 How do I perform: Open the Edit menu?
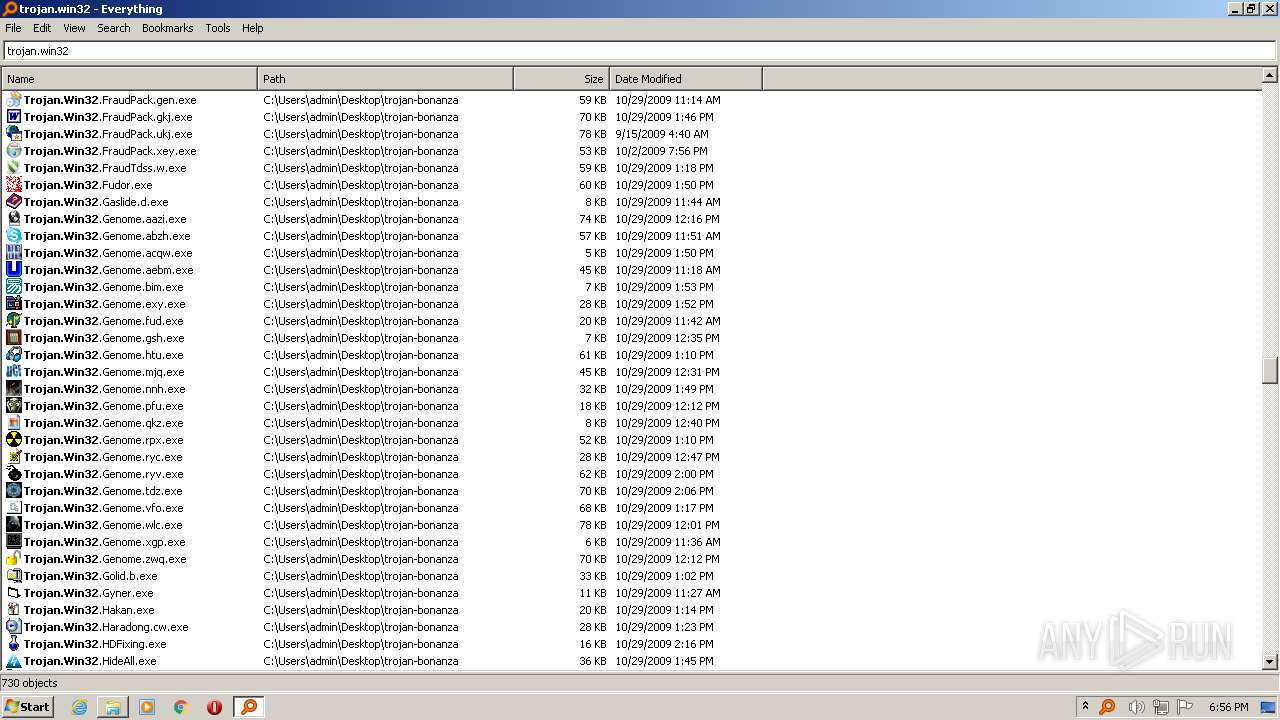pos(42,28)
